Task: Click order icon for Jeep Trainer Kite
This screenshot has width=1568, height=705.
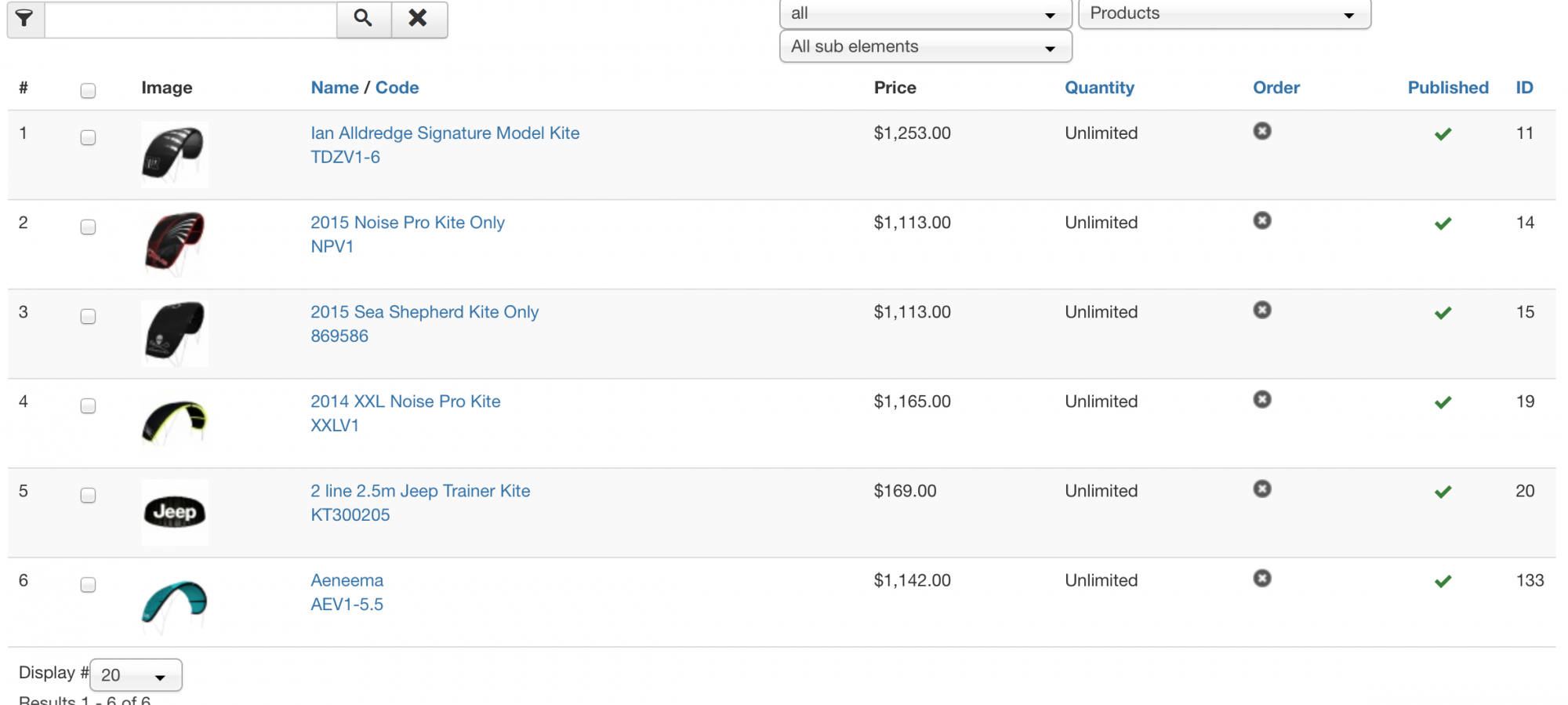Action: click(1261, 489)
